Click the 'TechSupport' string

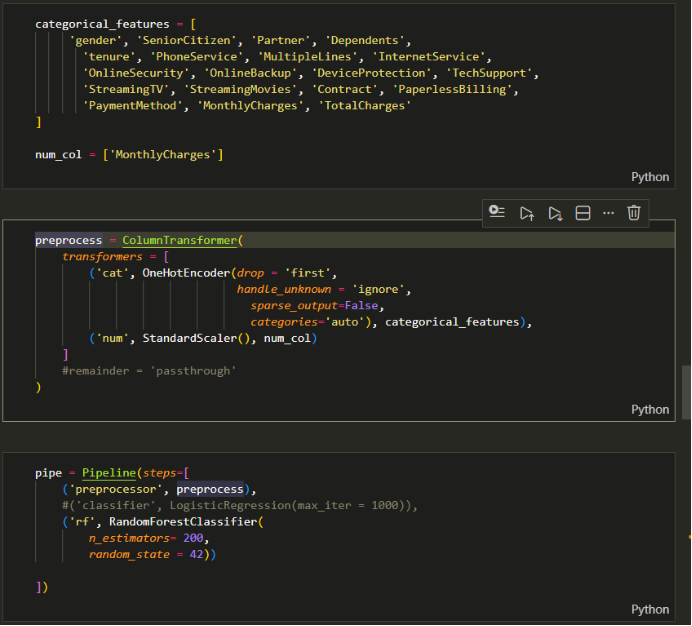[492, 73]
